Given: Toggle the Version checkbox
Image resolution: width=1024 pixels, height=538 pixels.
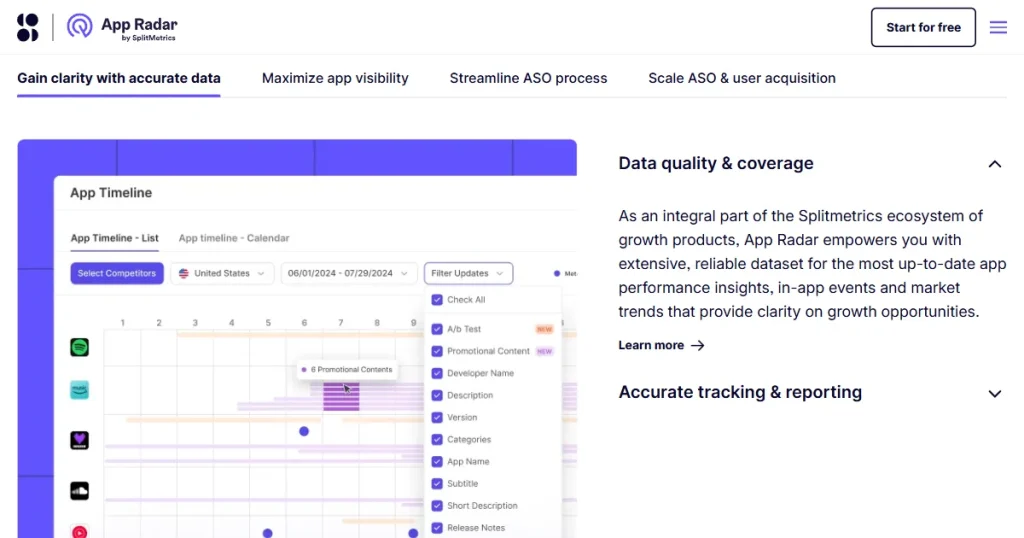Looking at the screenshot, I should pyautogui.click(x=437, y=417).
